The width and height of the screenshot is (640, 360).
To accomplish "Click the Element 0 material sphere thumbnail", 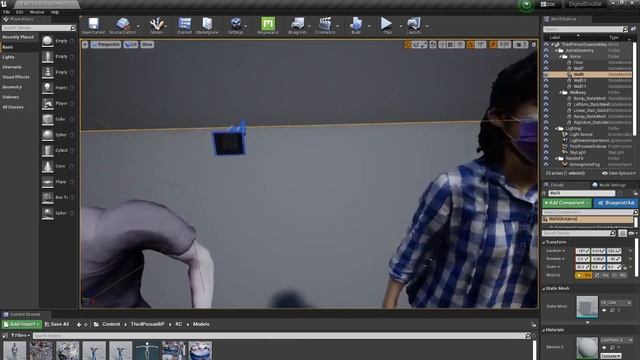I will (x=587, y=347).
